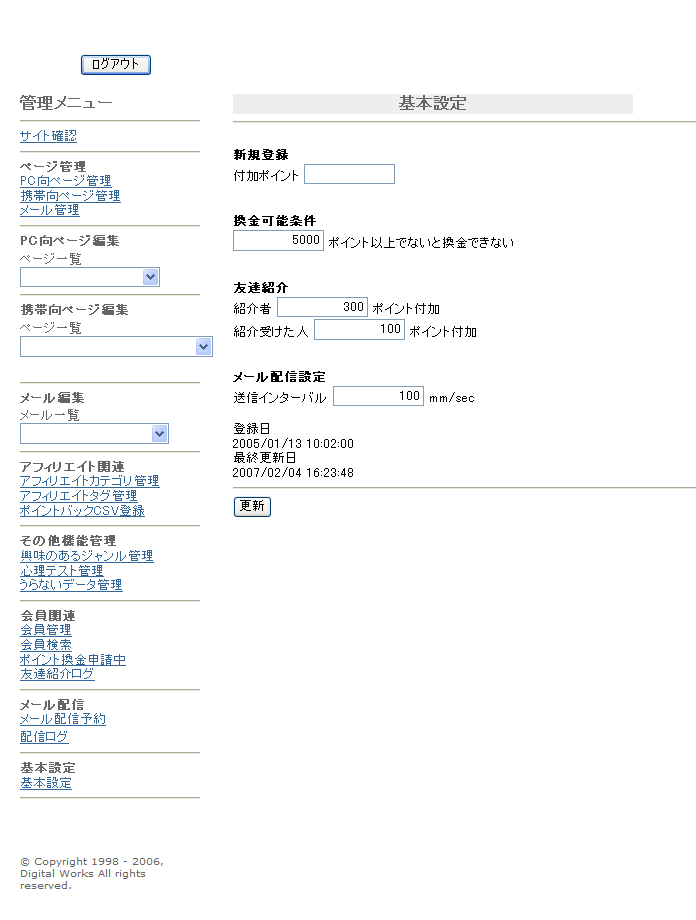Open アフィリエイトカテゴリ管理 link
Image resolution: width=696 pixels, height=920 pixels.
pyautogui.click(x=89, y=481)
